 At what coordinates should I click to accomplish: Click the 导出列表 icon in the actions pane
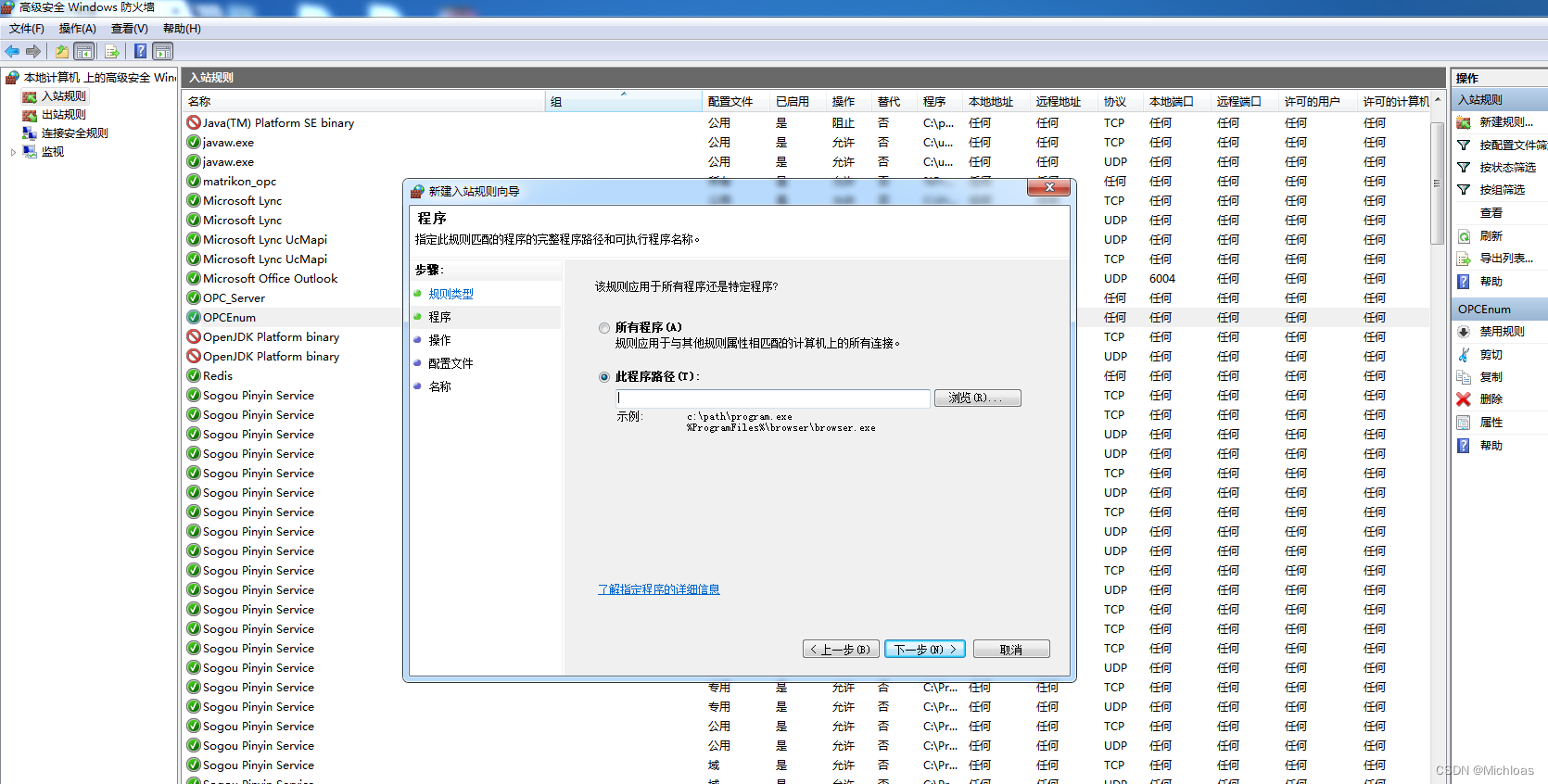[x=1464, y=259]
